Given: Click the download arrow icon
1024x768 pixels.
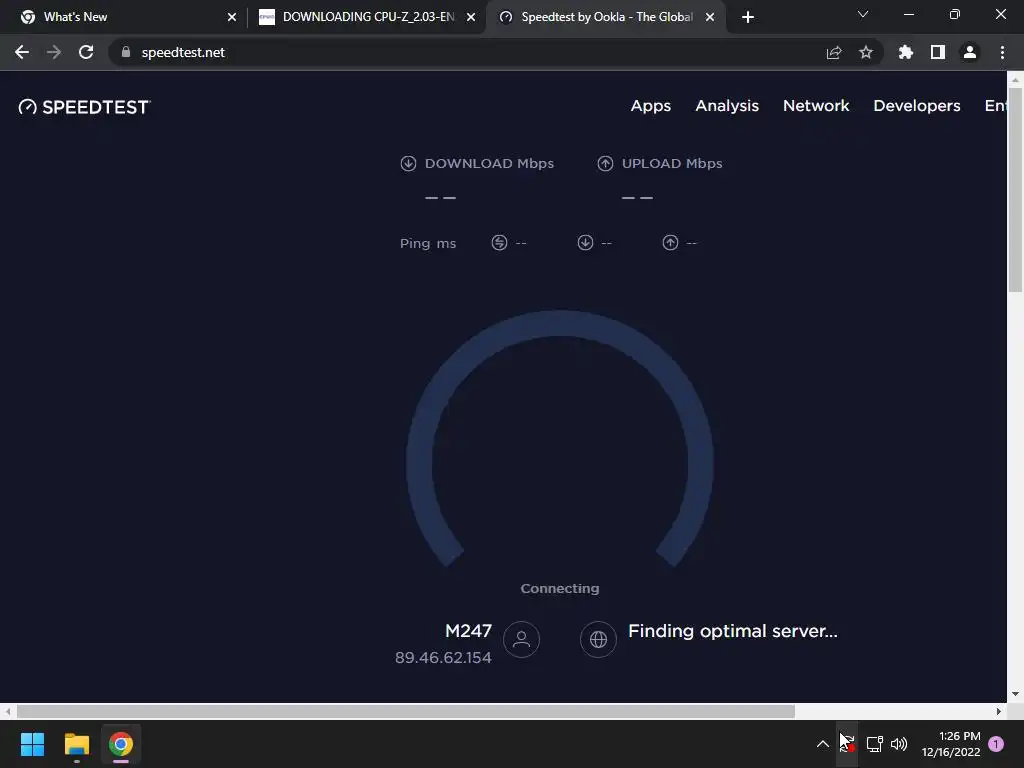Looking at the screenshot, I should coord(408,163).
